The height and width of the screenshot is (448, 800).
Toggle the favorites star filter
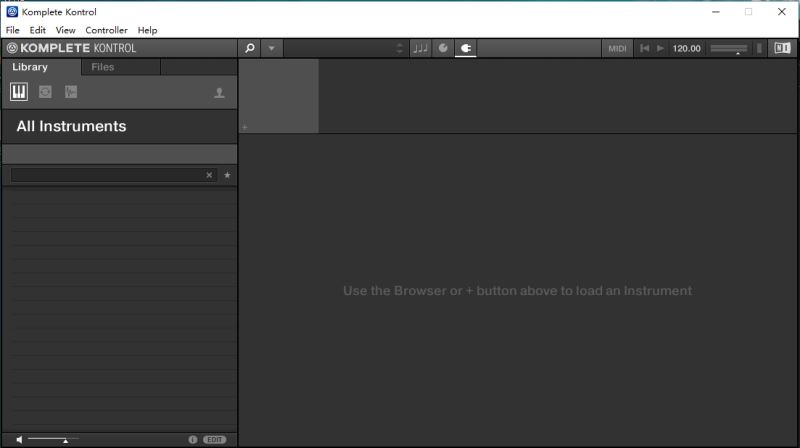227,175
